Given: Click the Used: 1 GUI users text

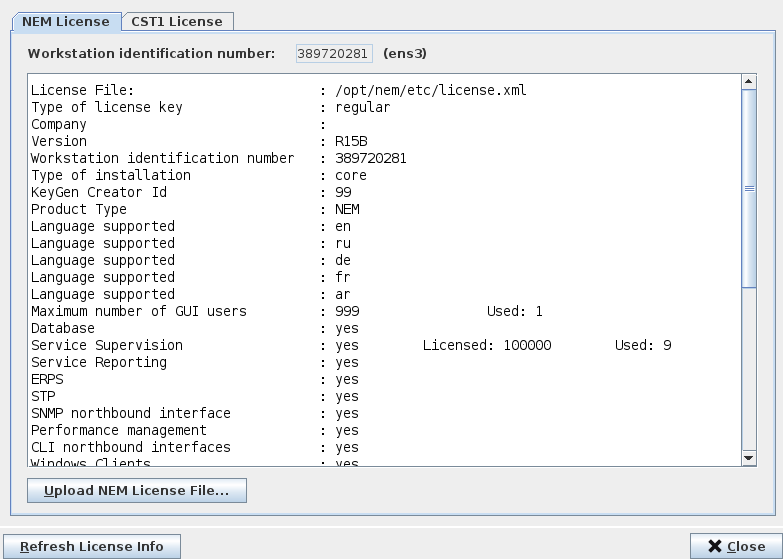Looking at the screenshot, I should [x=514, y=311].
